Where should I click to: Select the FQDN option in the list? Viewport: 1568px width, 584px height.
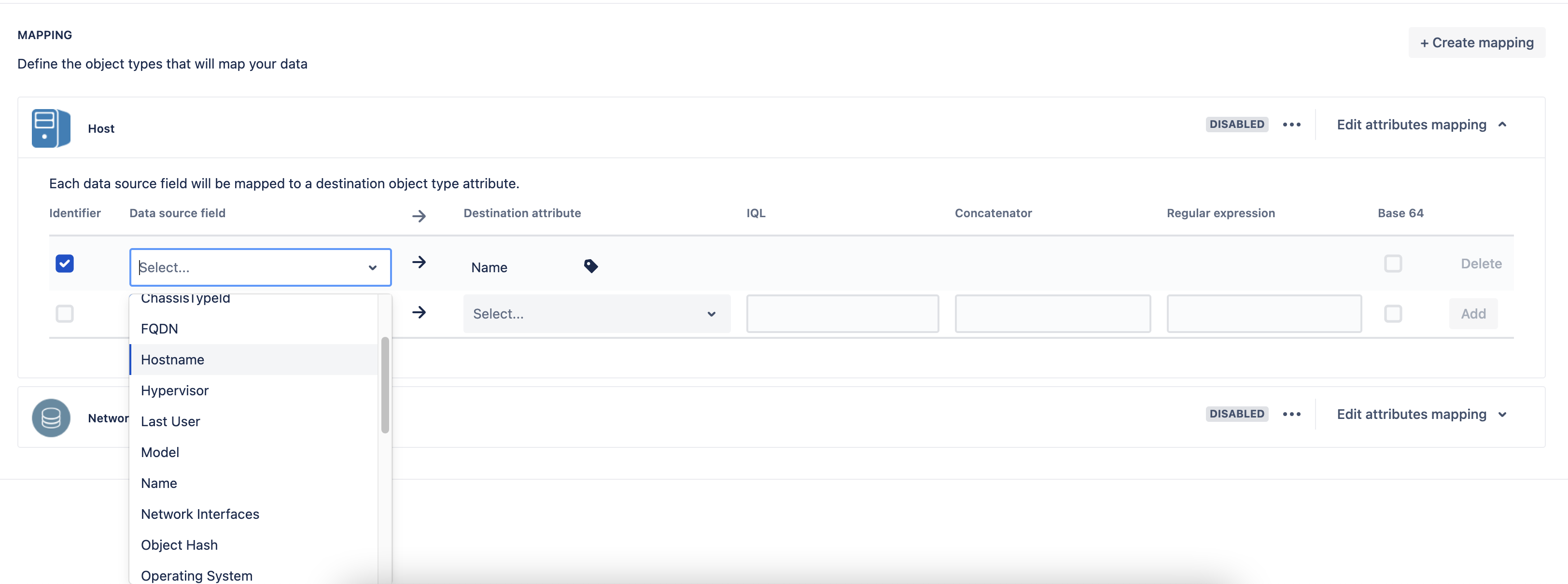tap(159, 329)
